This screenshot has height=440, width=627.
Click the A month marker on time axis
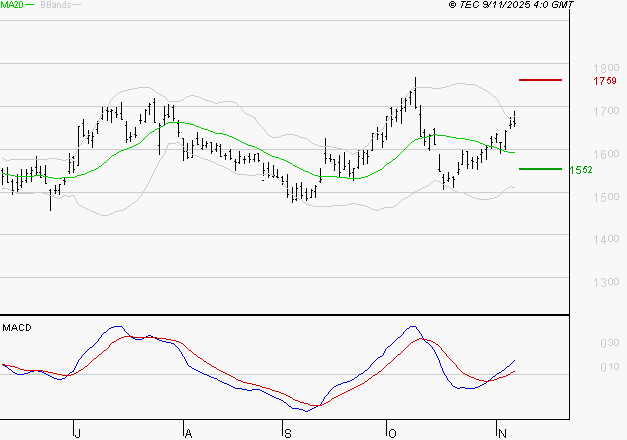click(x=188, y=433)
